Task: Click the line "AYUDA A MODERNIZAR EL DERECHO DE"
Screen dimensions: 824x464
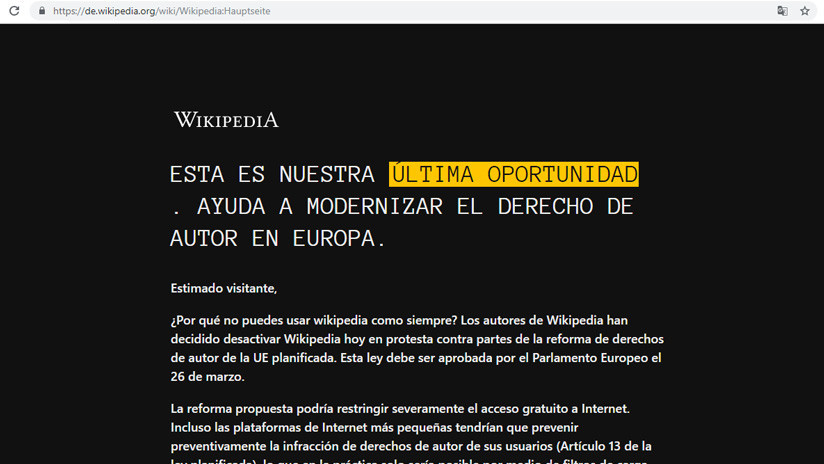Action: click(x=415, y=207)
